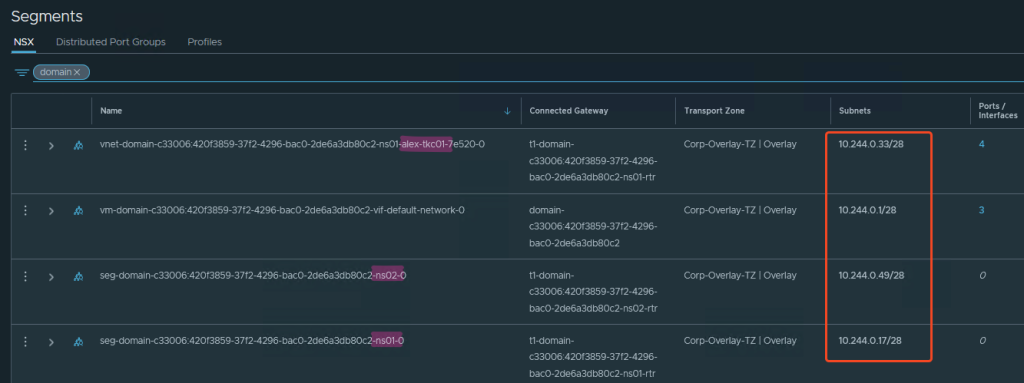Open ports count 3 link
Screen dimensions: 1024x383
point(982,210)
